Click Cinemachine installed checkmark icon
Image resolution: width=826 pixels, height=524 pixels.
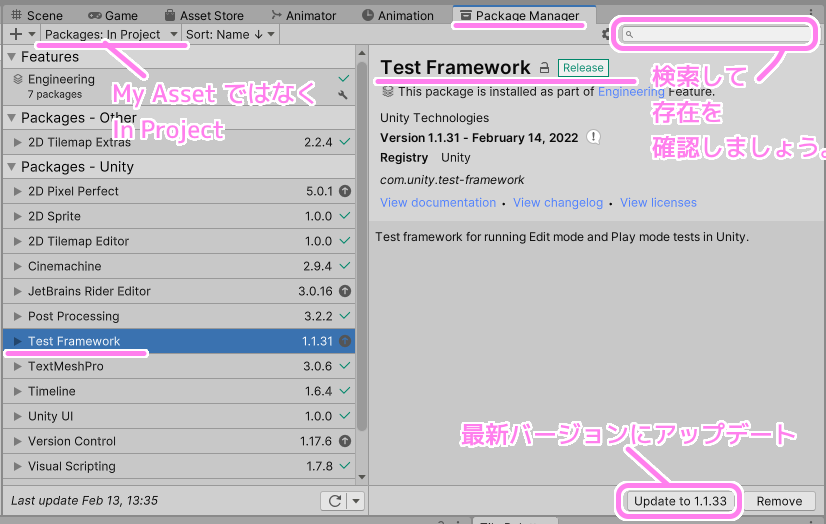[345, 265]
